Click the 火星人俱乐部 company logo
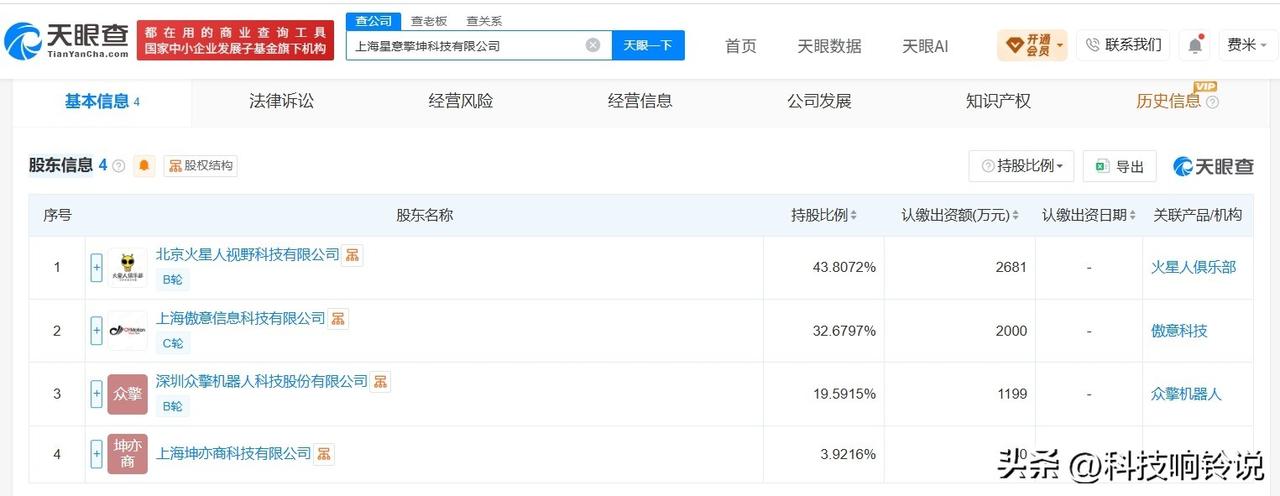This screenshot has width=1280, height=496. (127, 268)
